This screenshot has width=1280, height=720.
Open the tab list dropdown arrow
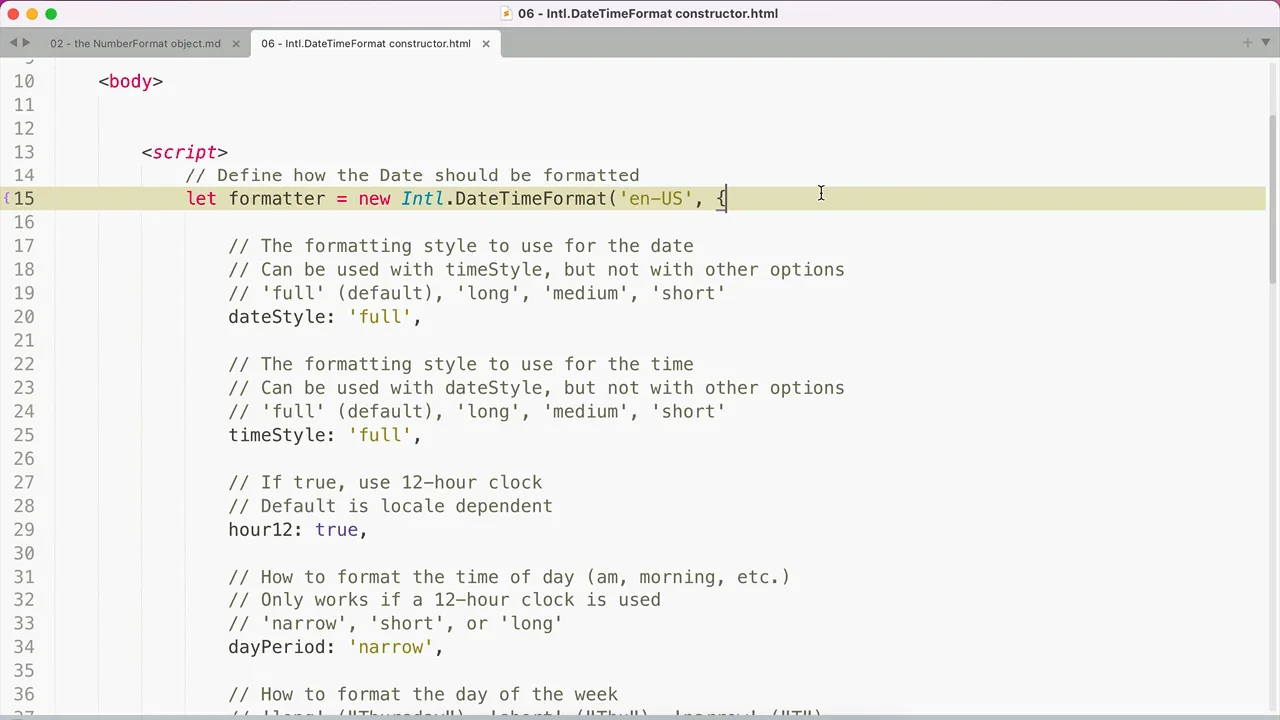point(1264,43)
